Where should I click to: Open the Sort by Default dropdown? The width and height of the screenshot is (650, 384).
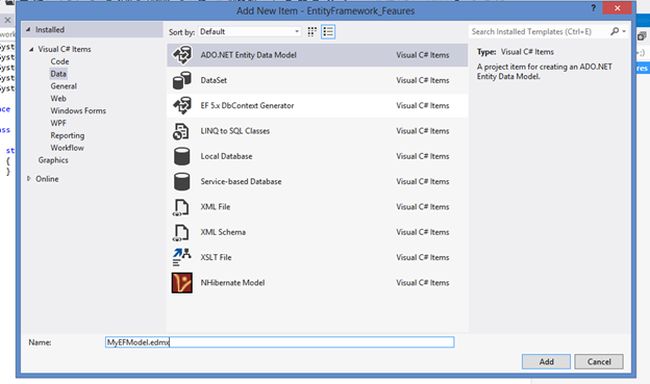pyautogui.click(x=250, y=32)
